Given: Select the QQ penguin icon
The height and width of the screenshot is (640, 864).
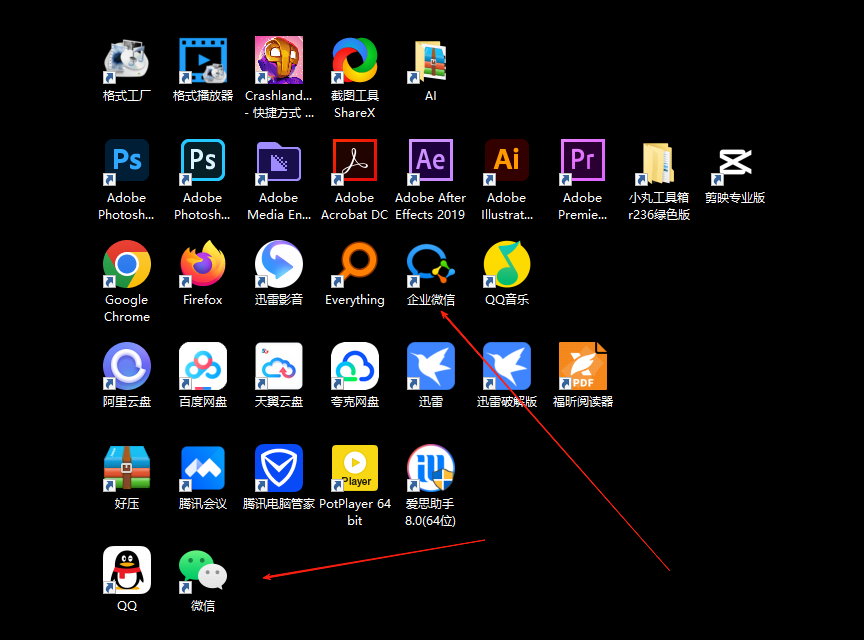Looking at the screenshot, I should click(127, 570).
